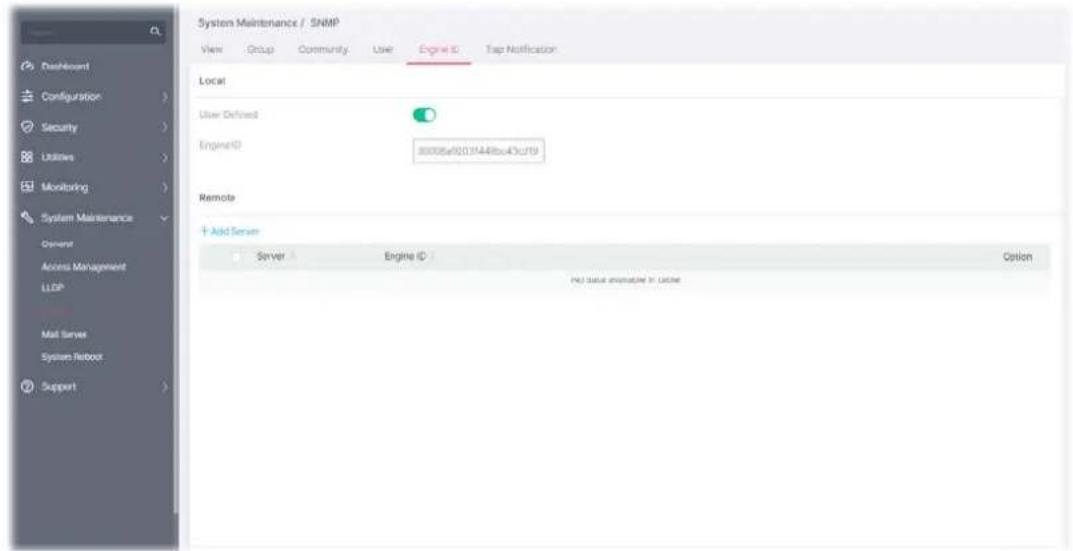Expand the Utilities menu chevron

[x=164, y=157]
